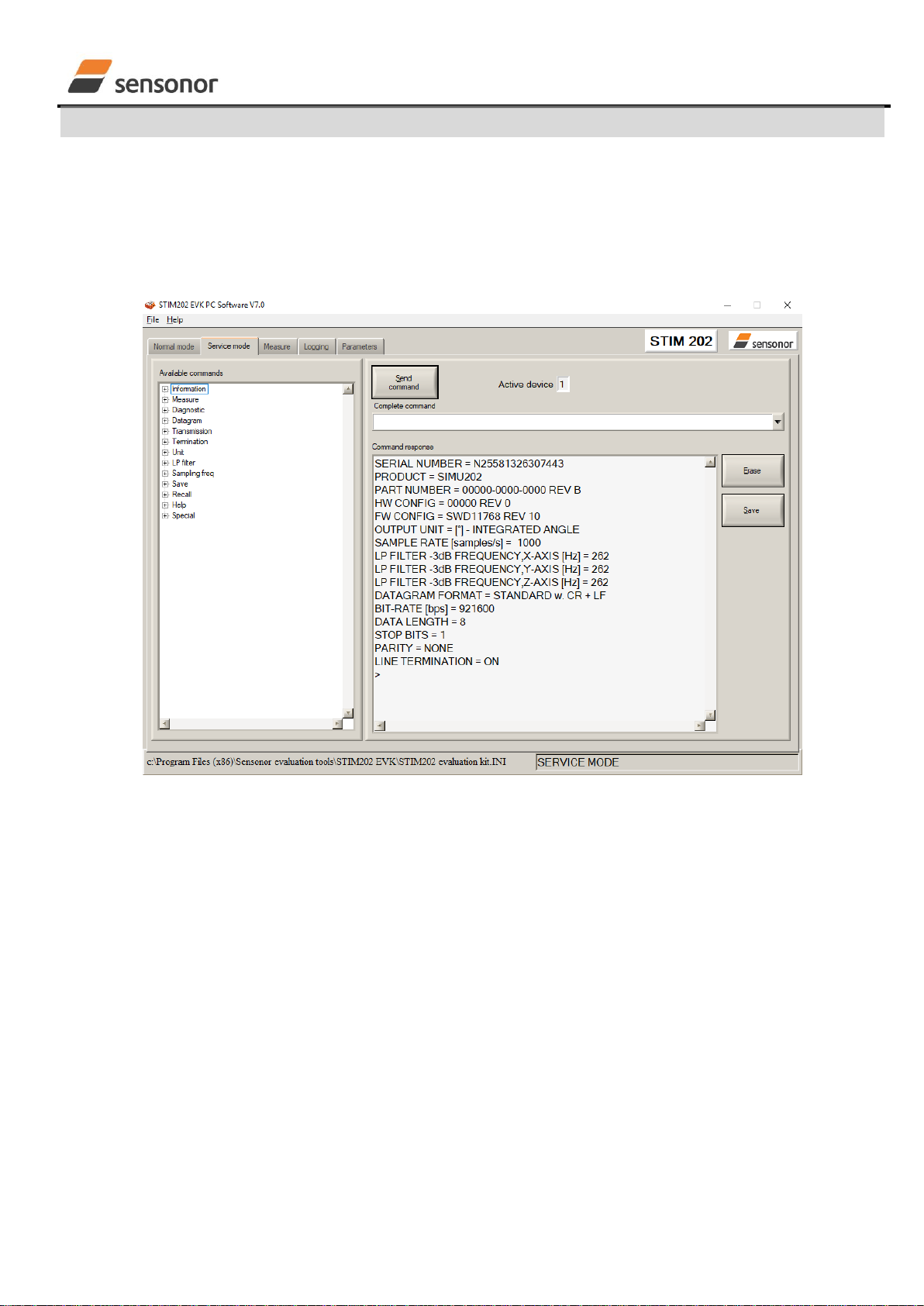Select the Transmission tree item
Image resolution: width=924 pixels, height=1306 pixels.
(191, 432)
